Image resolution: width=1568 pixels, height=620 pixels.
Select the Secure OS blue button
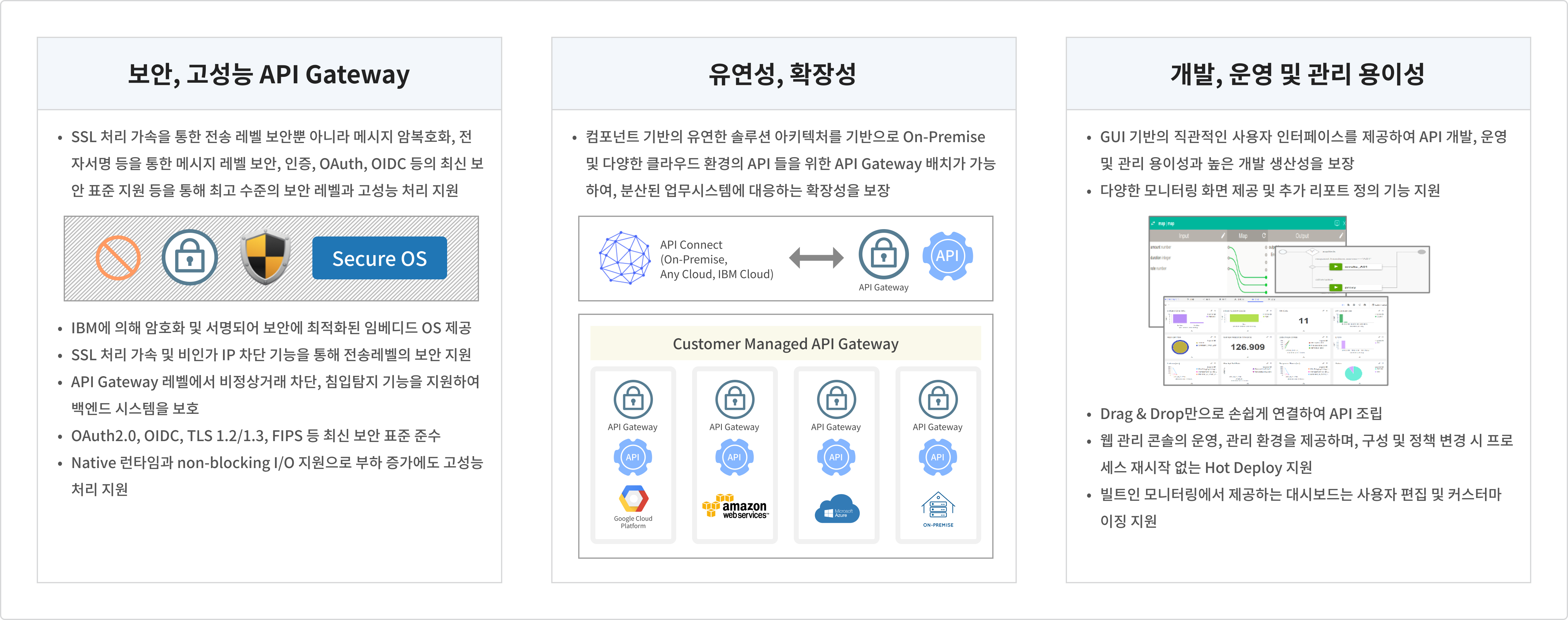(x=379, y=258)
